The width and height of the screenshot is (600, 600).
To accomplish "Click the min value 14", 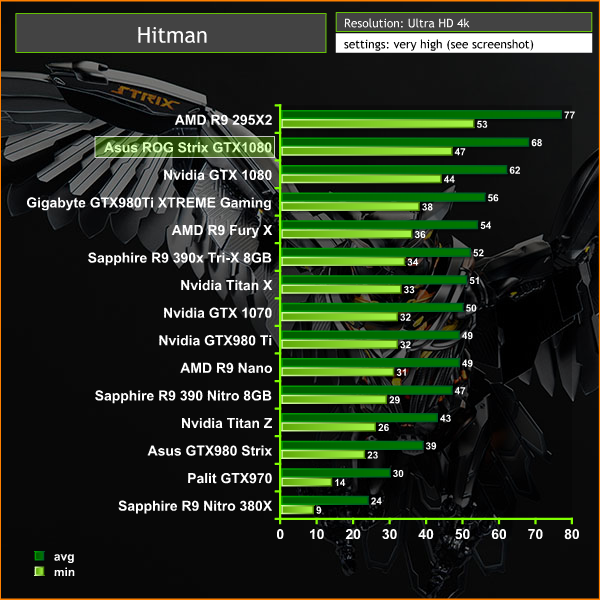I will pos(339,483).
